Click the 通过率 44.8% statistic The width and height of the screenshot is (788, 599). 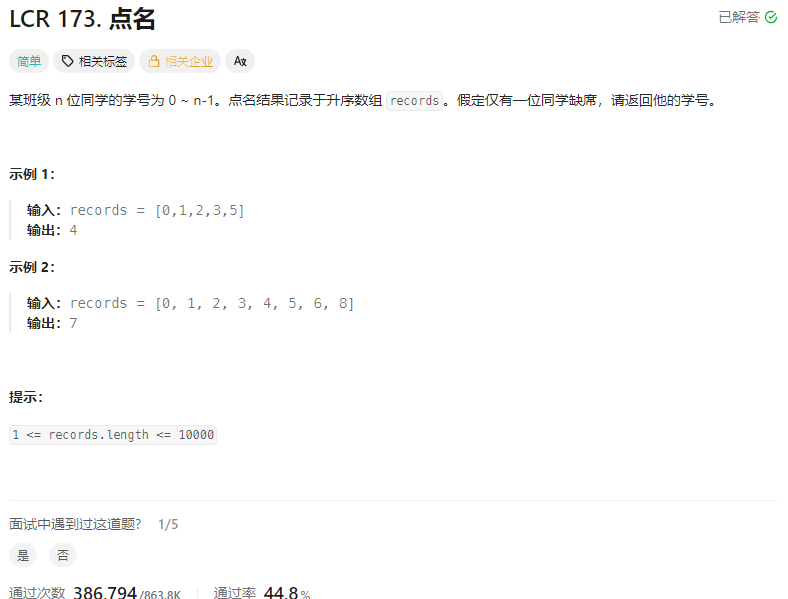point(261,592)
